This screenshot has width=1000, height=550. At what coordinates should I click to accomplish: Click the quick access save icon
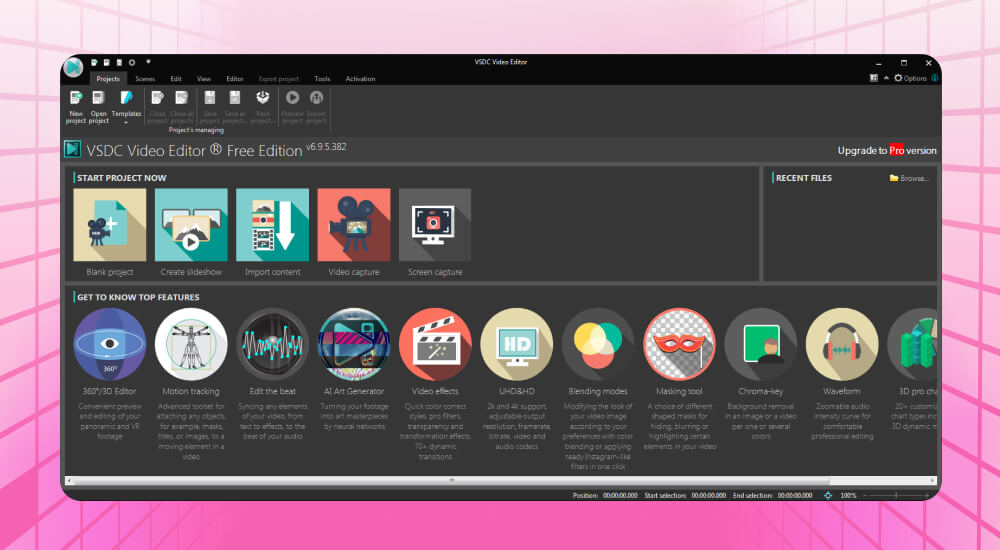[119, 63]
